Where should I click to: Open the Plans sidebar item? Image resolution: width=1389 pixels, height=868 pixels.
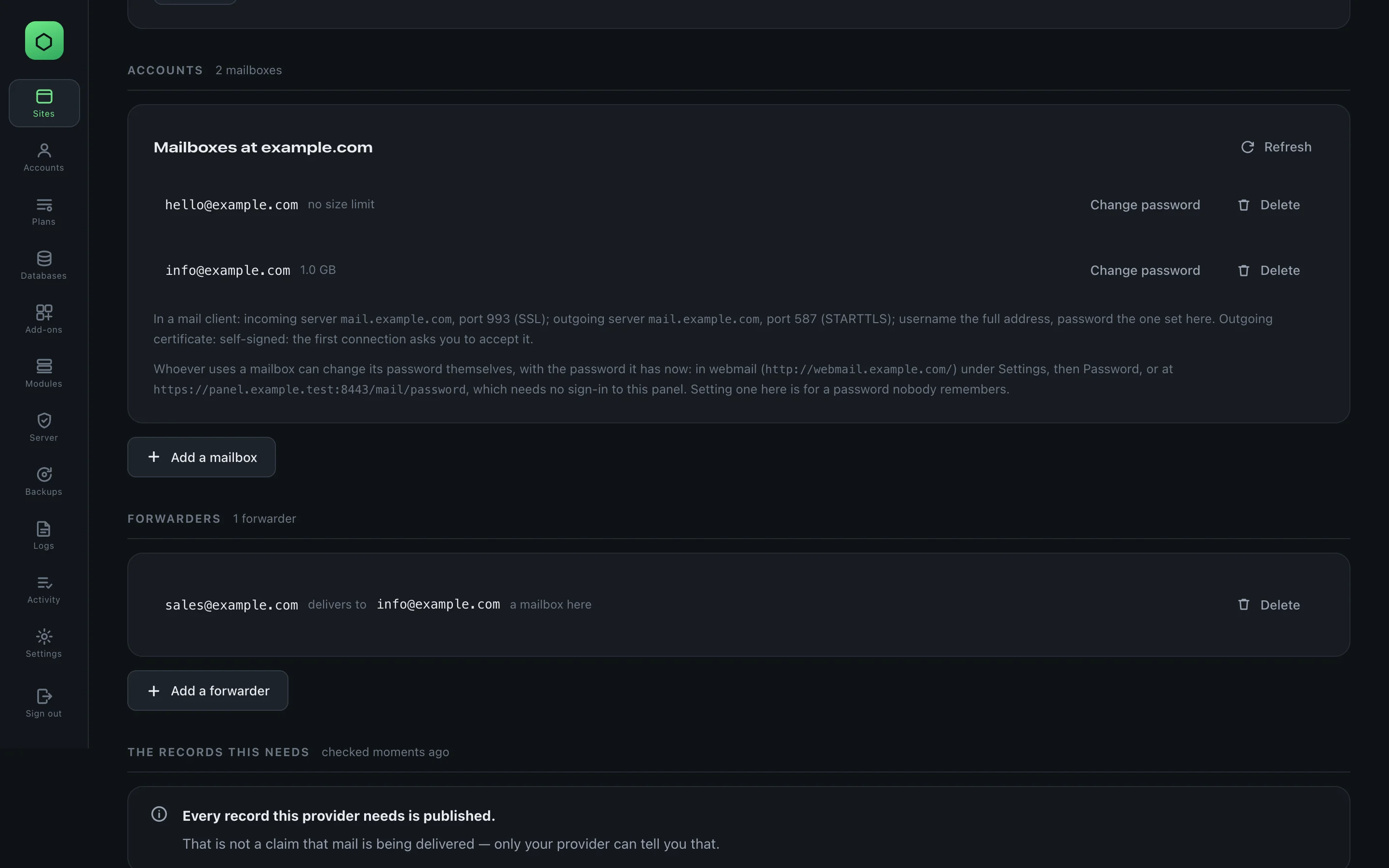tap(44, 211)
